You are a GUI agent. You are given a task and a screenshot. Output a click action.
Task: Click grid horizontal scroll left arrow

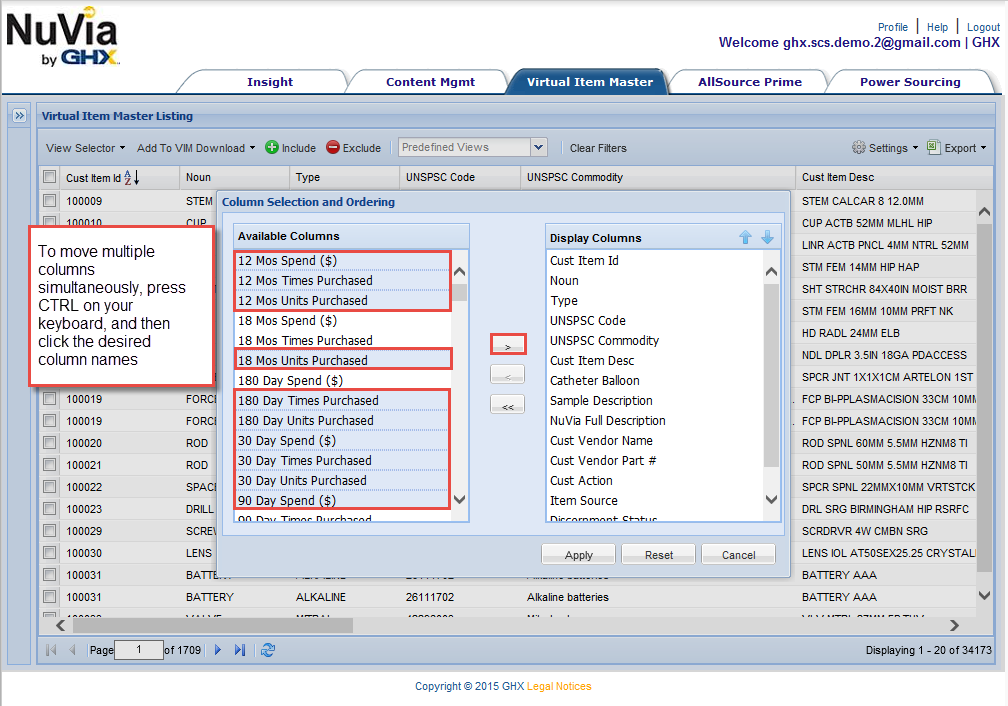click(x=60, y=626)
